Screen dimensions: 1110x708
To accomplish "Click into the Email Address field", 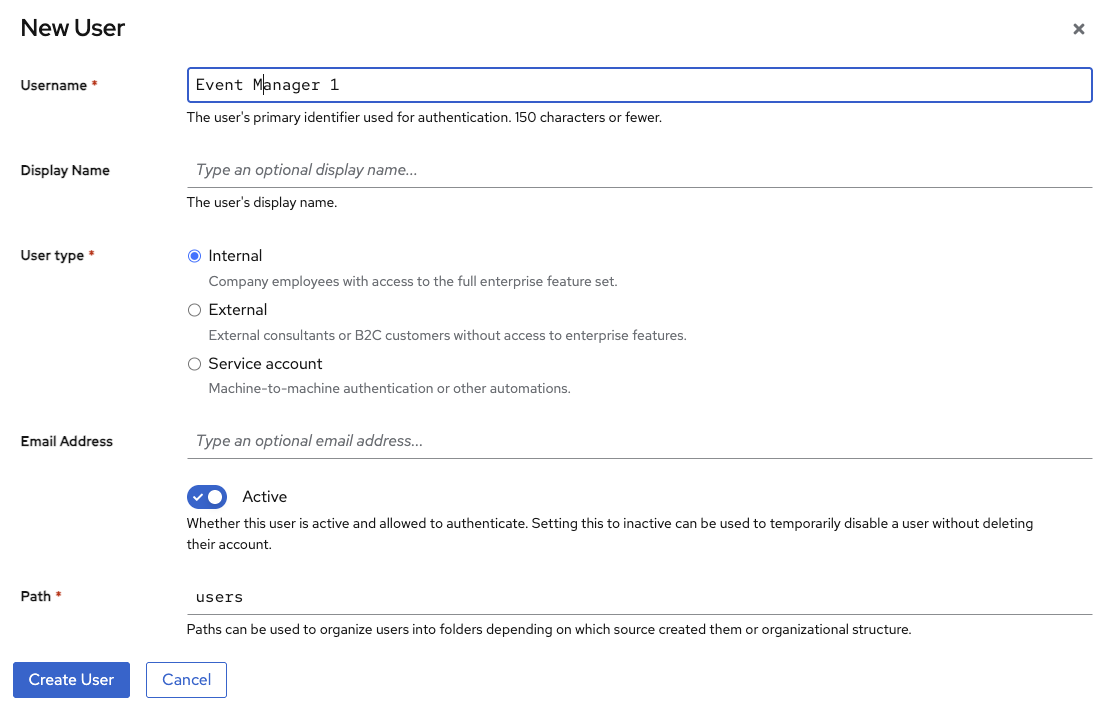I will point(638,441).
